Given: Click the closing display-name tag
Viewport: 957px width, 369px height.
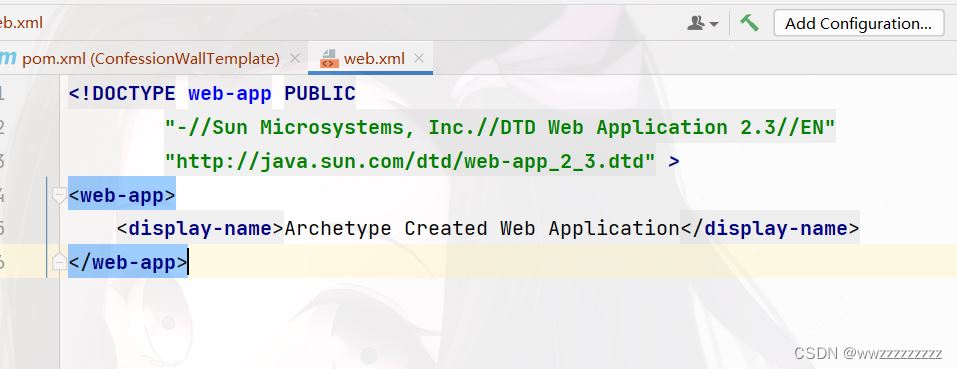Looking at the screenshot, I should (x=770, y=229).
